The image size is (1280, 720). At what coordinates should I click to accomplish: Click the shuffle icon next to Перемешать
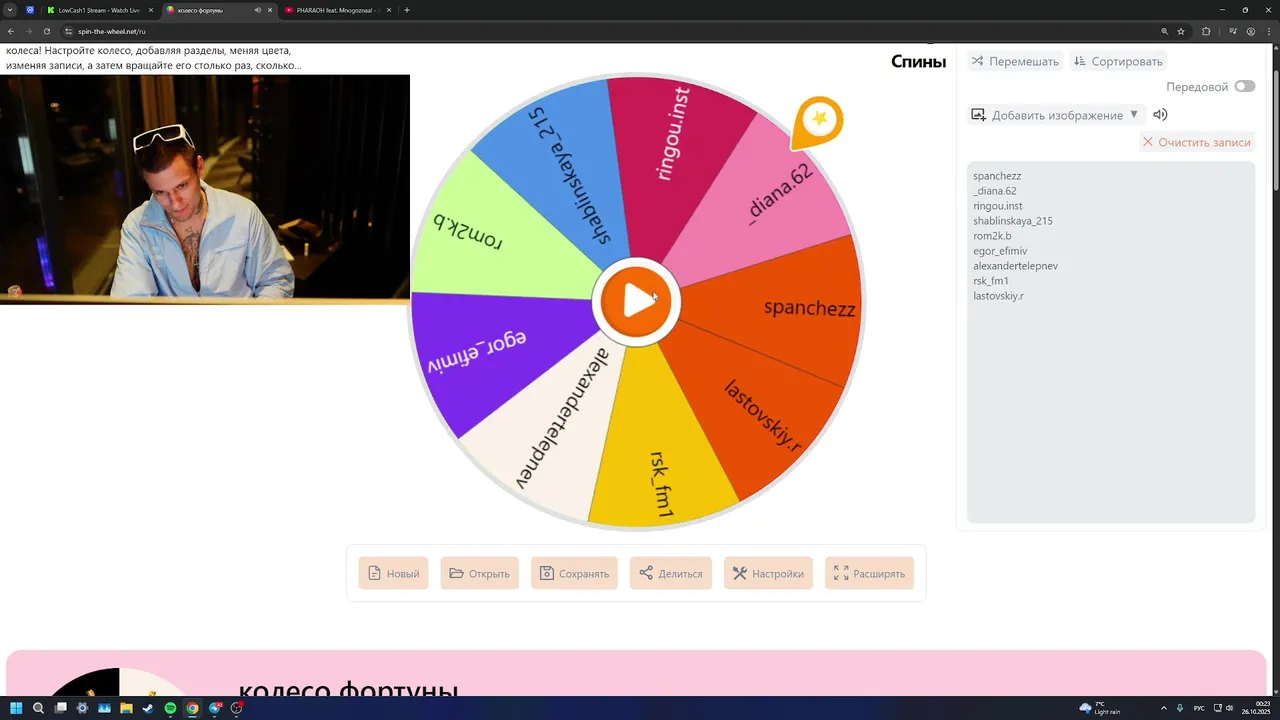977,61
